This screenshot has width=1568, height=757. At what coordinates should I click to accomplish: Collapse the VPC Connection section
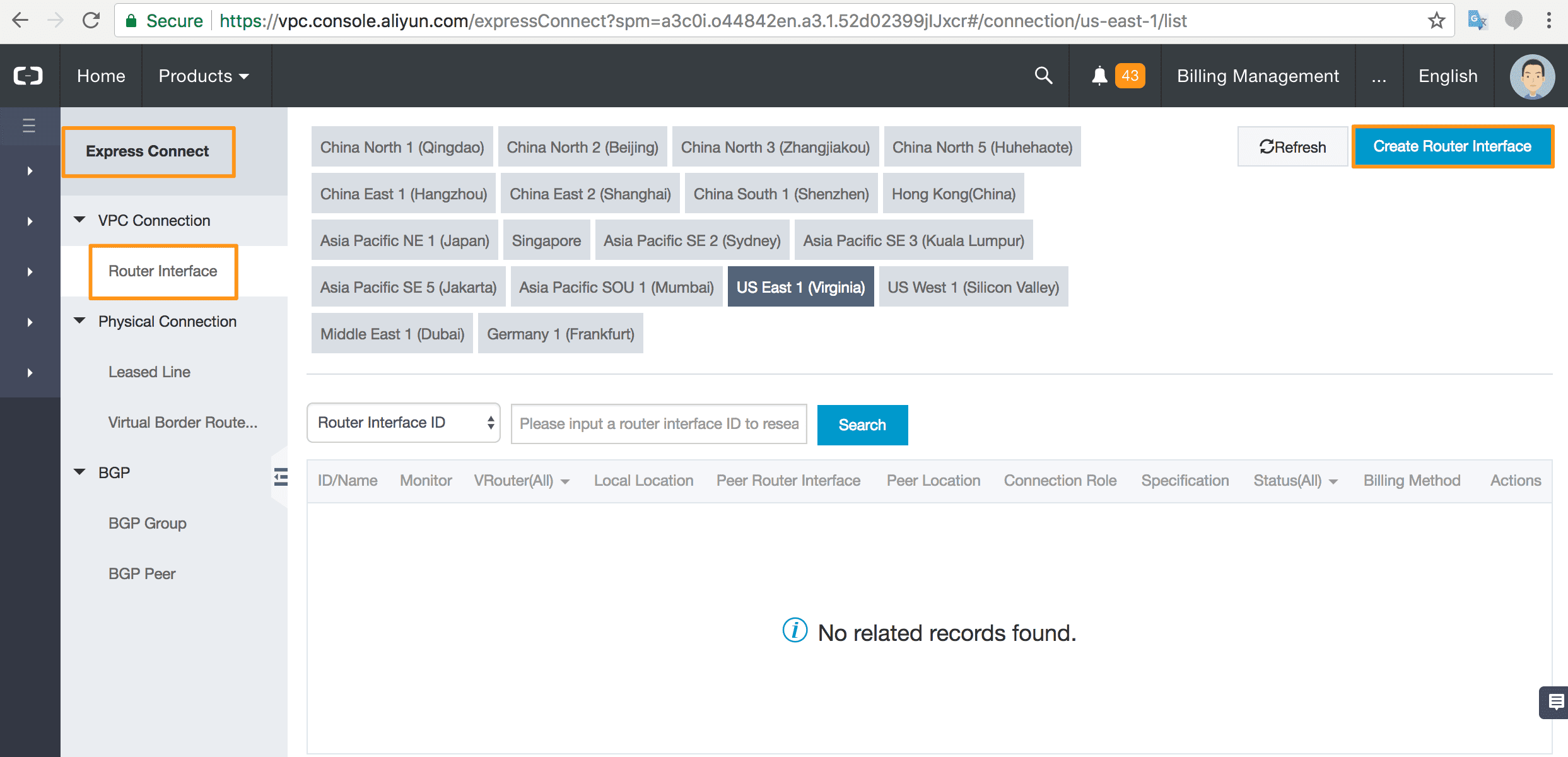[x=79, y=220]
